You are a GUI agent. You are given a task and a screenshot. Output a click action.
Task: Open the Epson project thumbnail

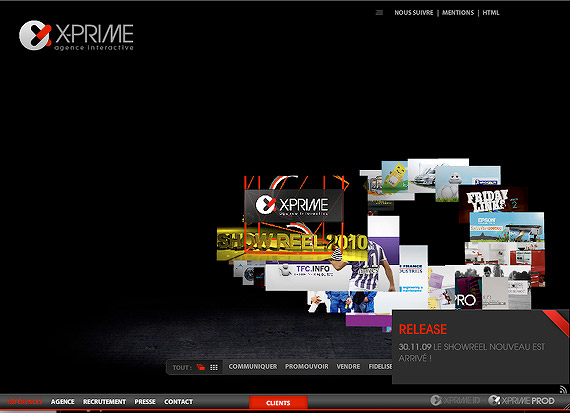507,227
